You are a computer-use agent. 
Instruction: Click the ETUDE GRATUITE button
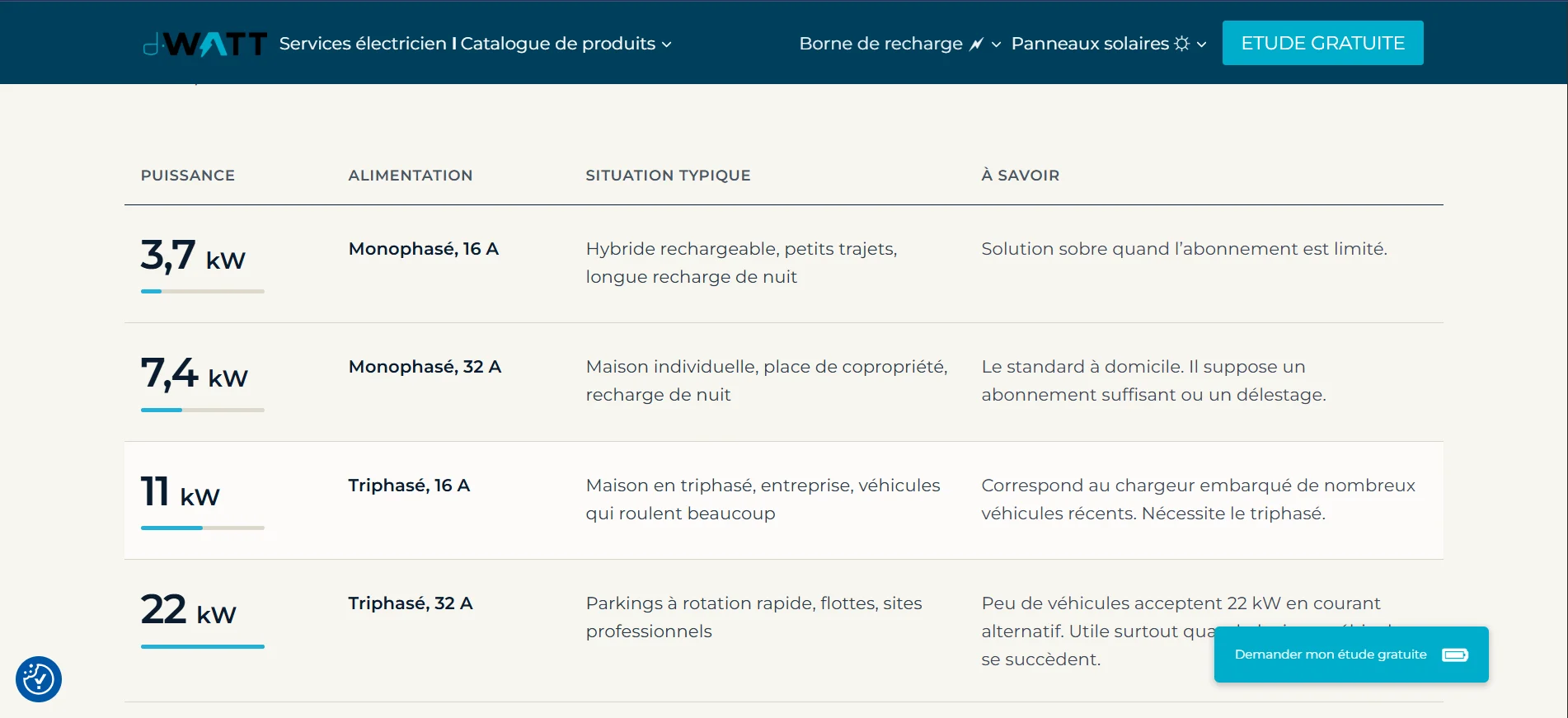tap(1323, 43)
